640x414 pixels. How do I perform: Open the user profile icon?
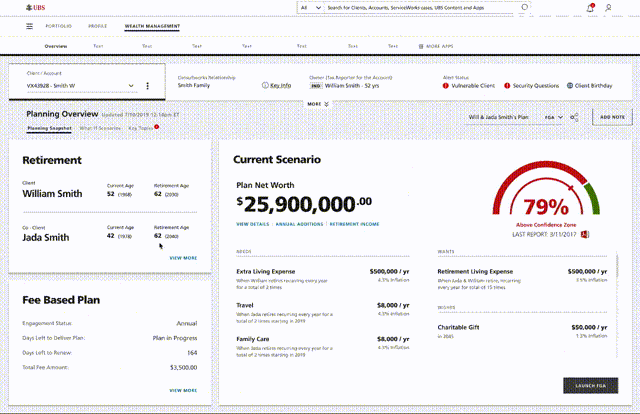point(608,8)
